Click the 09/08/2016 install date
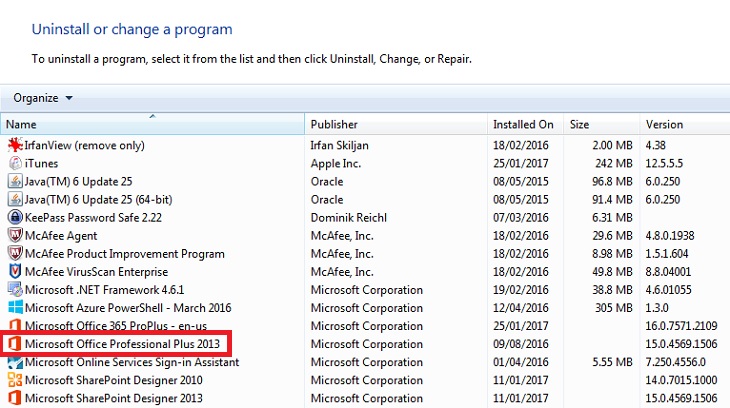730x408 pixels. 520,344
